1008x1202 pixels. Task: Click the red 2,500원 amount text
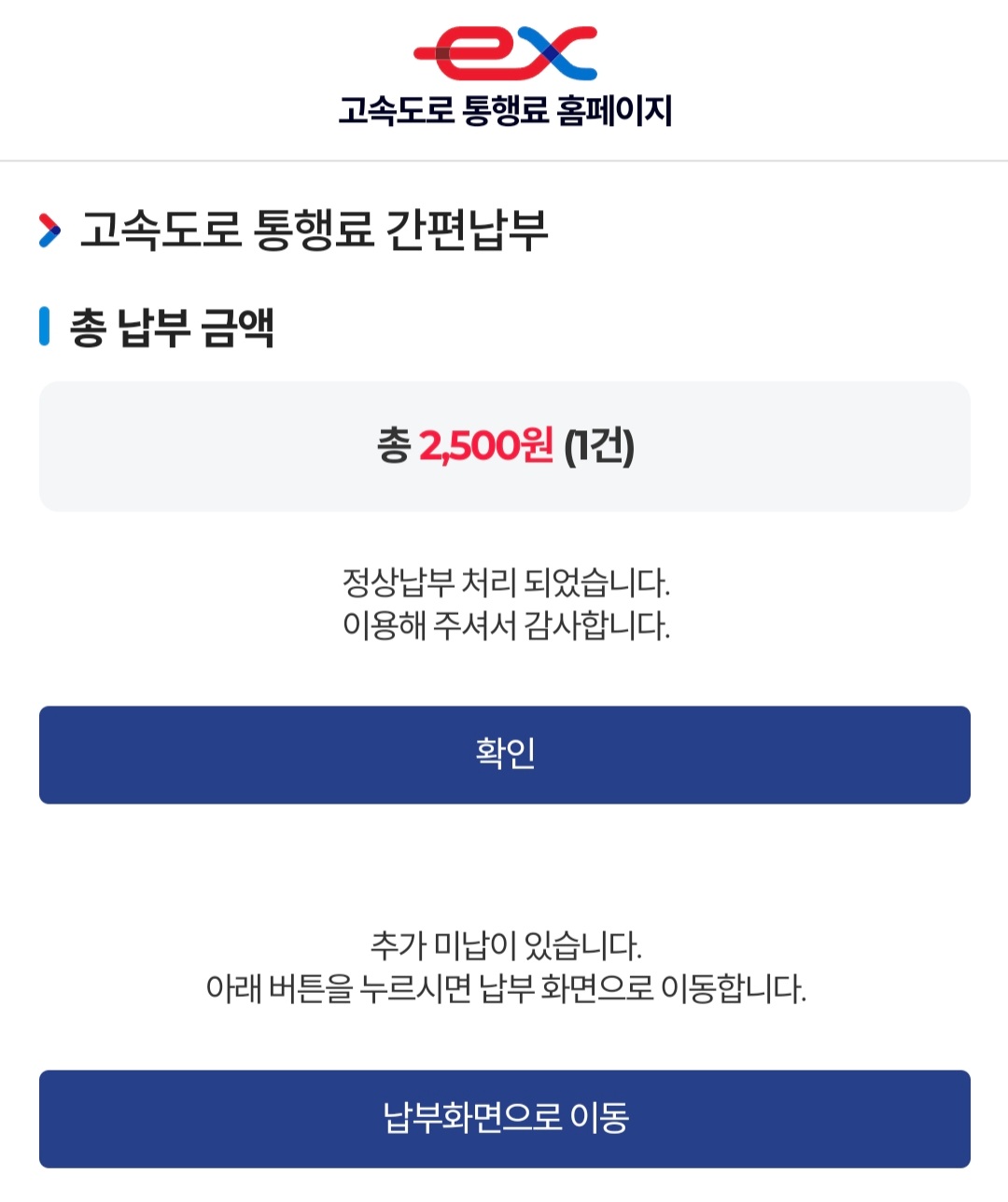[x=486, y=446]
